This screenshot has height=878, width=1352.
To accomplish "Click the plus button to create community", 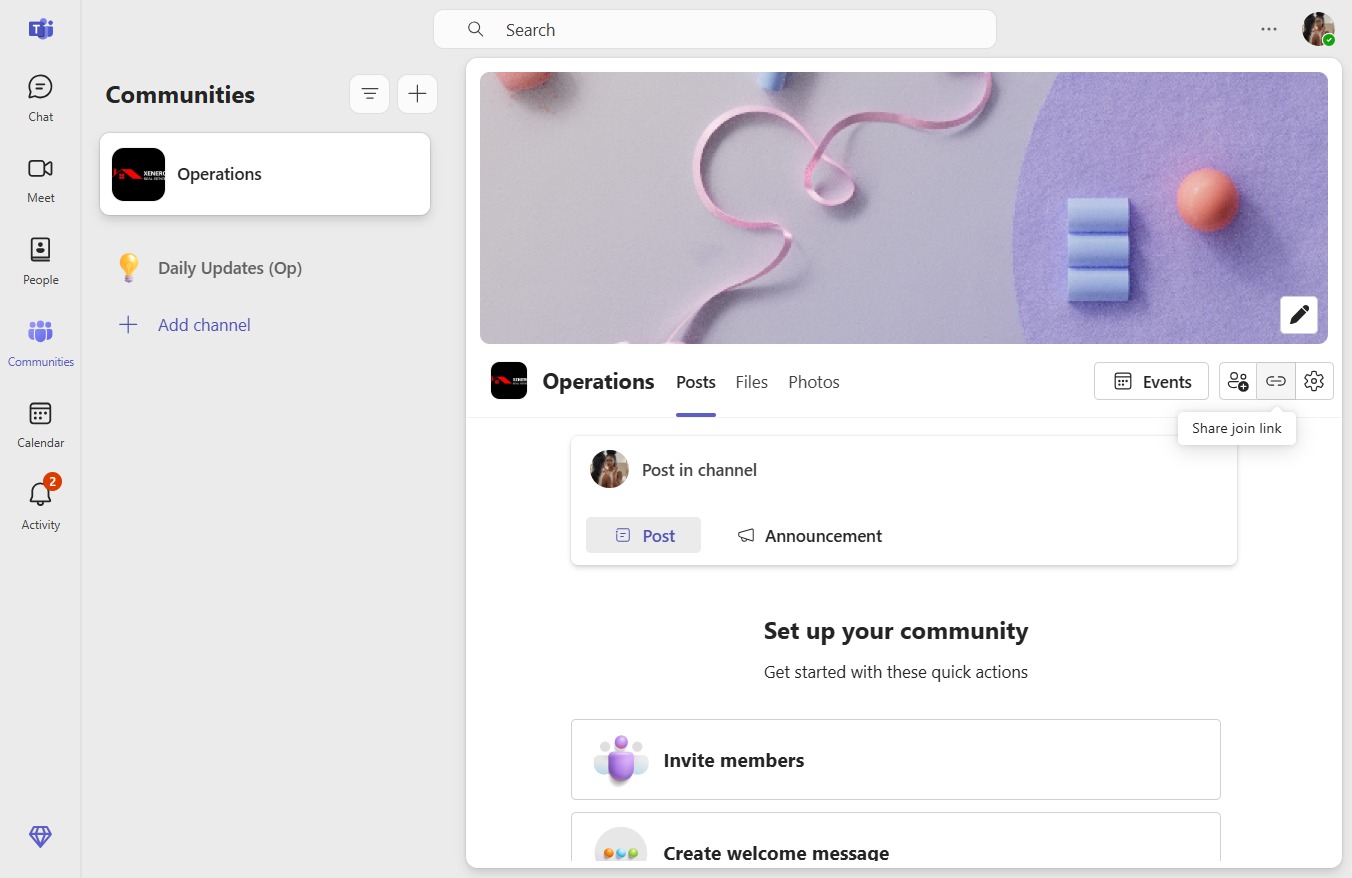I will (417, 94).
